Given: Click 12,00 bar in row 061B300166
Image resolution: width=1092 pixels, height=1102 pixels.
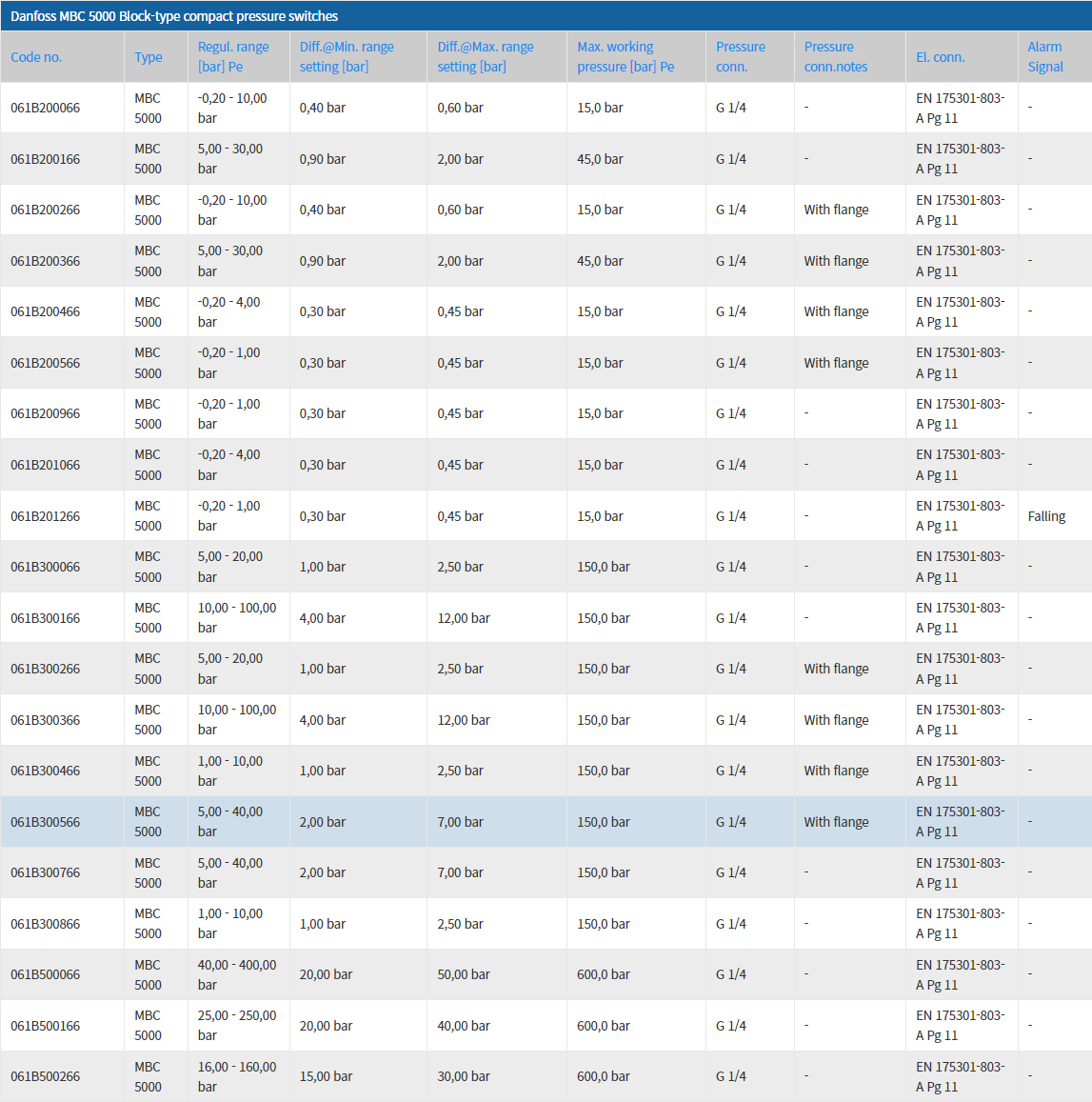Looking at the screenshot, I should (463, 618).
